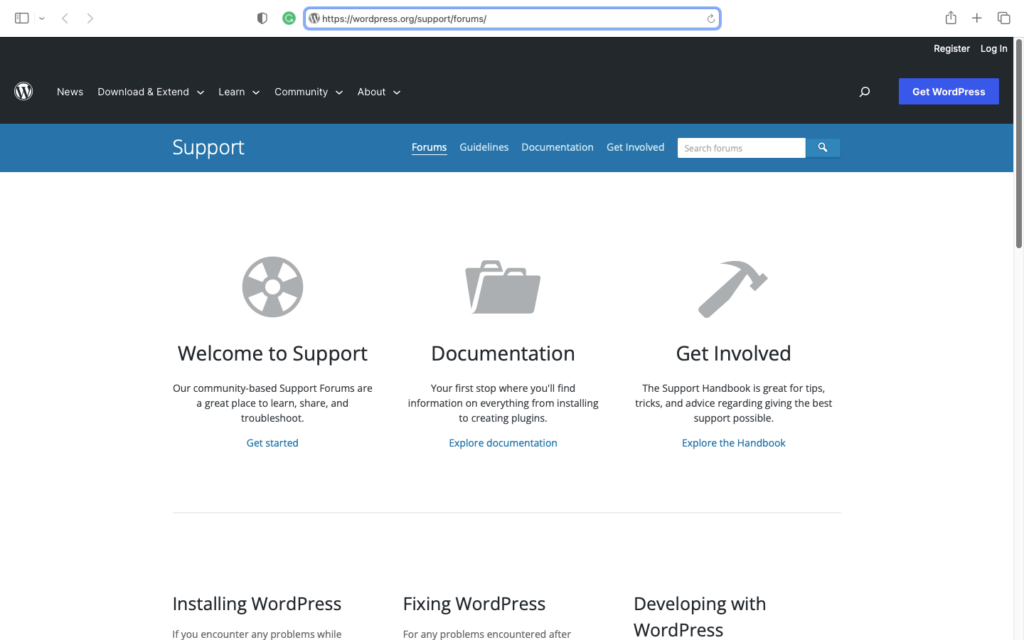The height and width of the screenshot is (640, 1024).
Task: Click the Log In link
Action: (x=993, y=49)
